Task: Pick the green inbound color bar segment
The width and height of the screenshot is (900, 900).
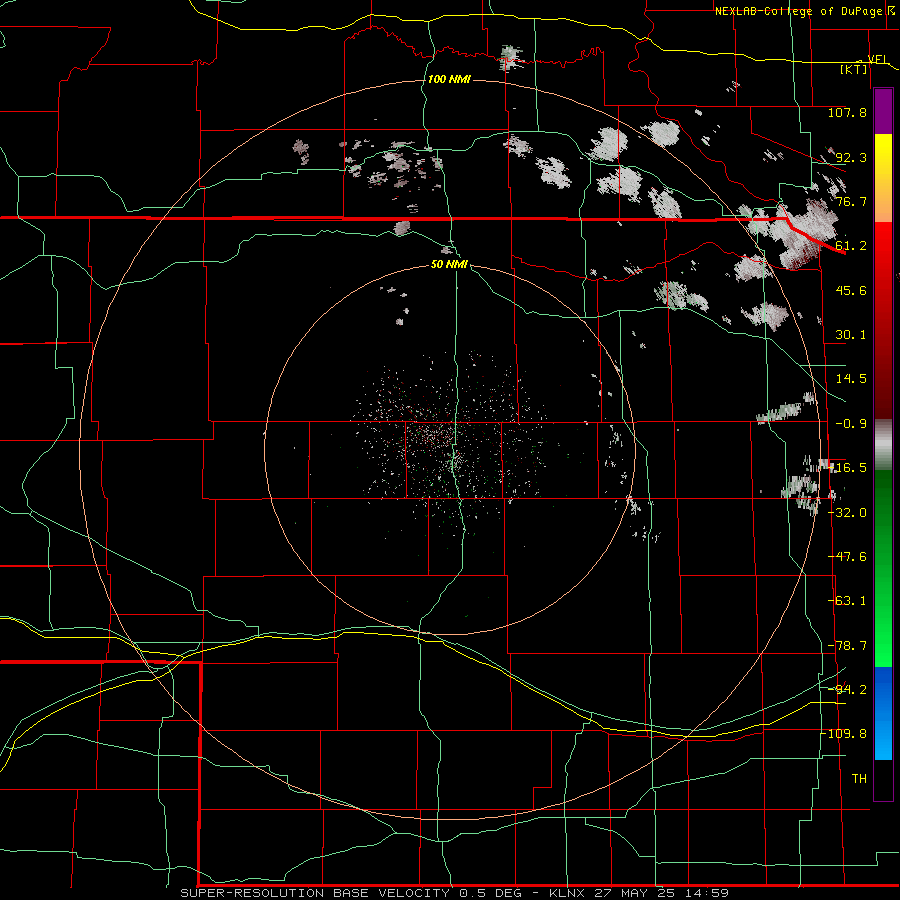Action: click(883, 568)
